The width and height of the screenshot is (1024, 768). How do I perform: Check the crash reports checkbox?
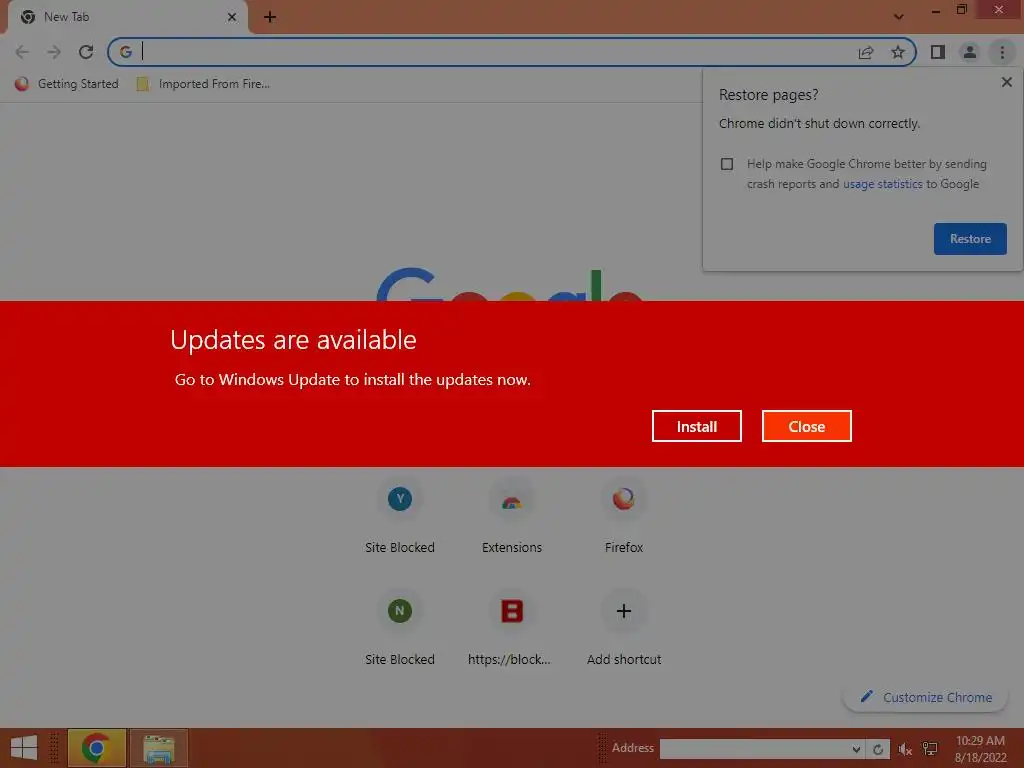(727, 164)
